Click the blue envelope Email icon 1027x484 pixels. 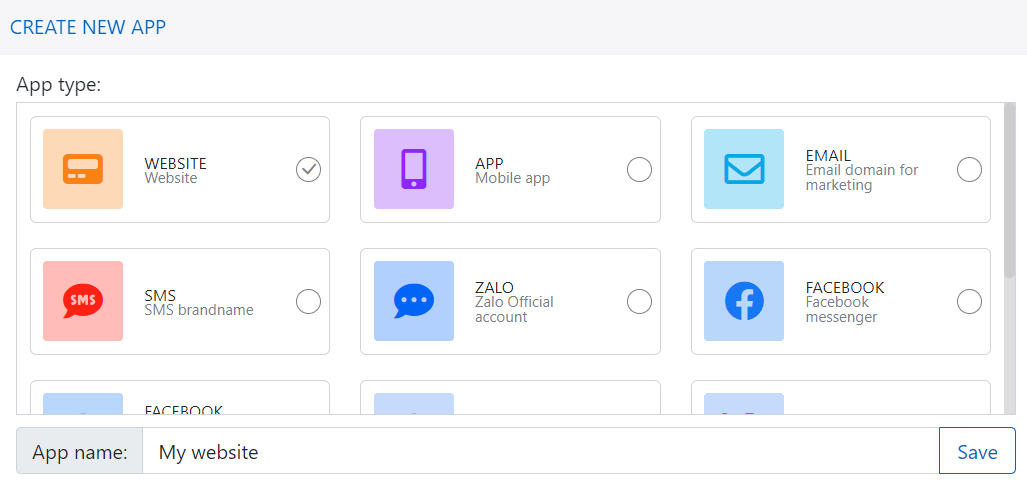[x=744, y=169]
